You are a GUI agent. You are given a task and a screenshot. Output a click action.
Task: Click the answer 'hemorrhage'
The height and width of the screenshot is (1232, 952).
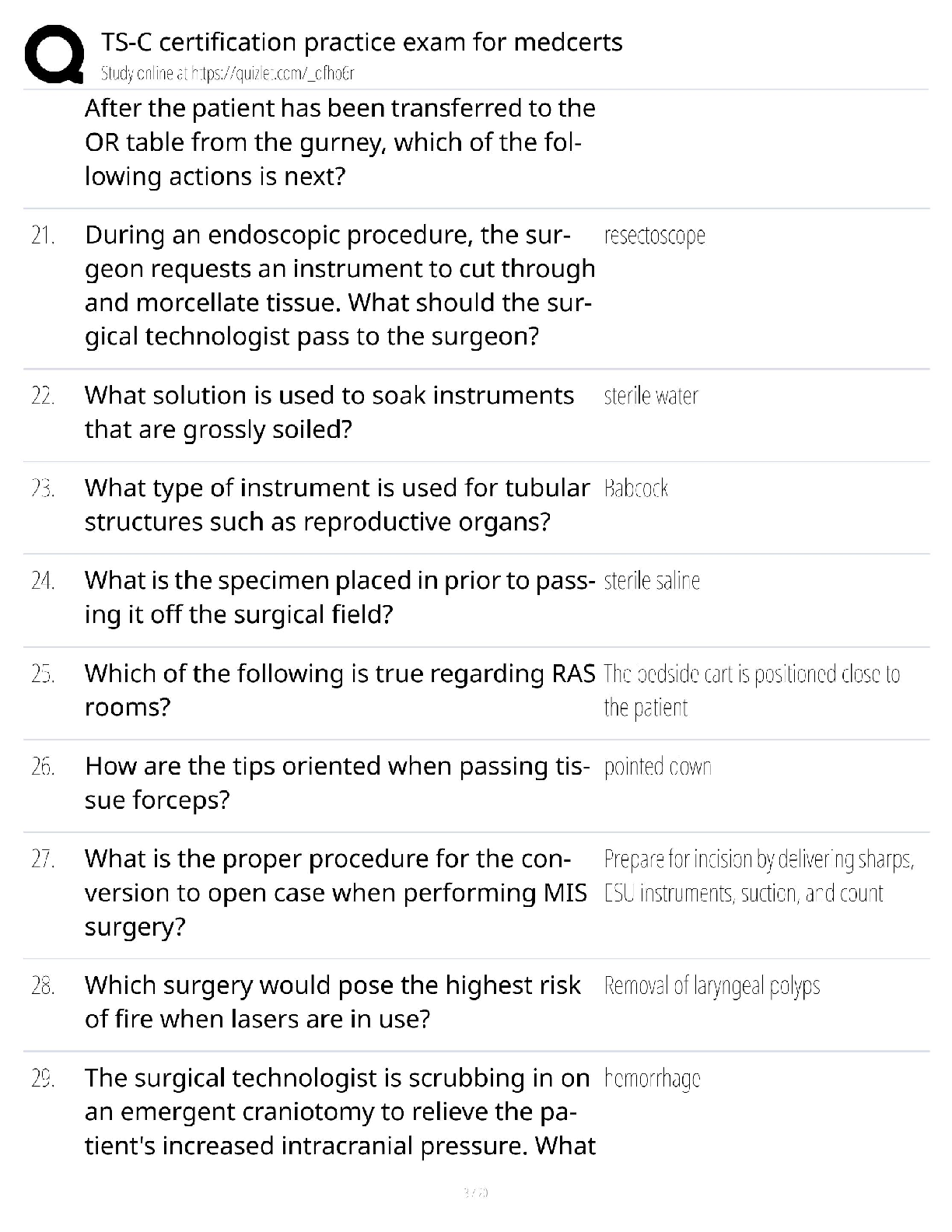point(653,1079)
